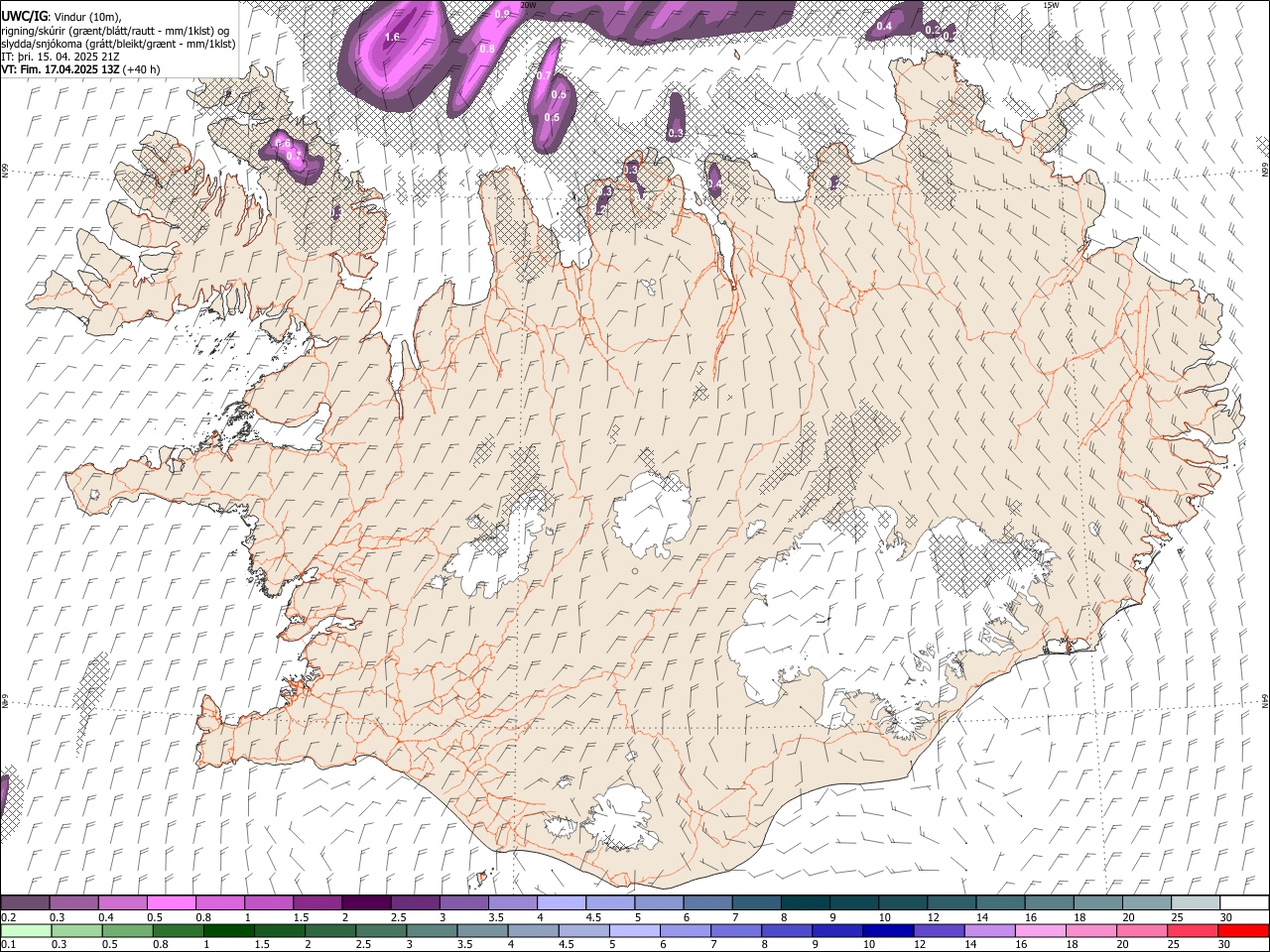The image size is (1270, 952).
Task: Pick purple rain swatch 12 to 14
Action: coord(940,930)
